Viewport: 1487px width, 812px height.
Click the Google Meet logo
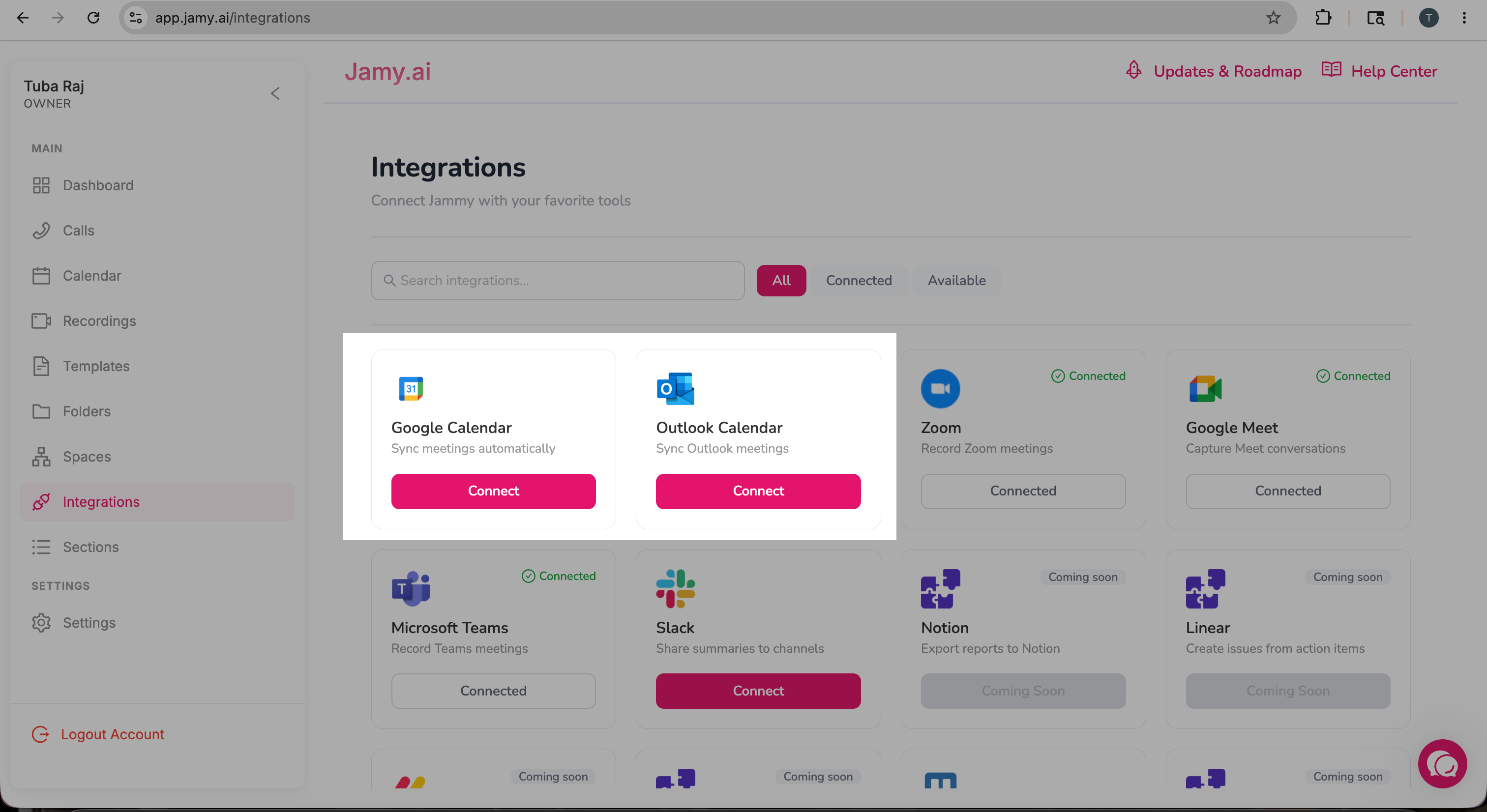click(x=1205, y=388)
